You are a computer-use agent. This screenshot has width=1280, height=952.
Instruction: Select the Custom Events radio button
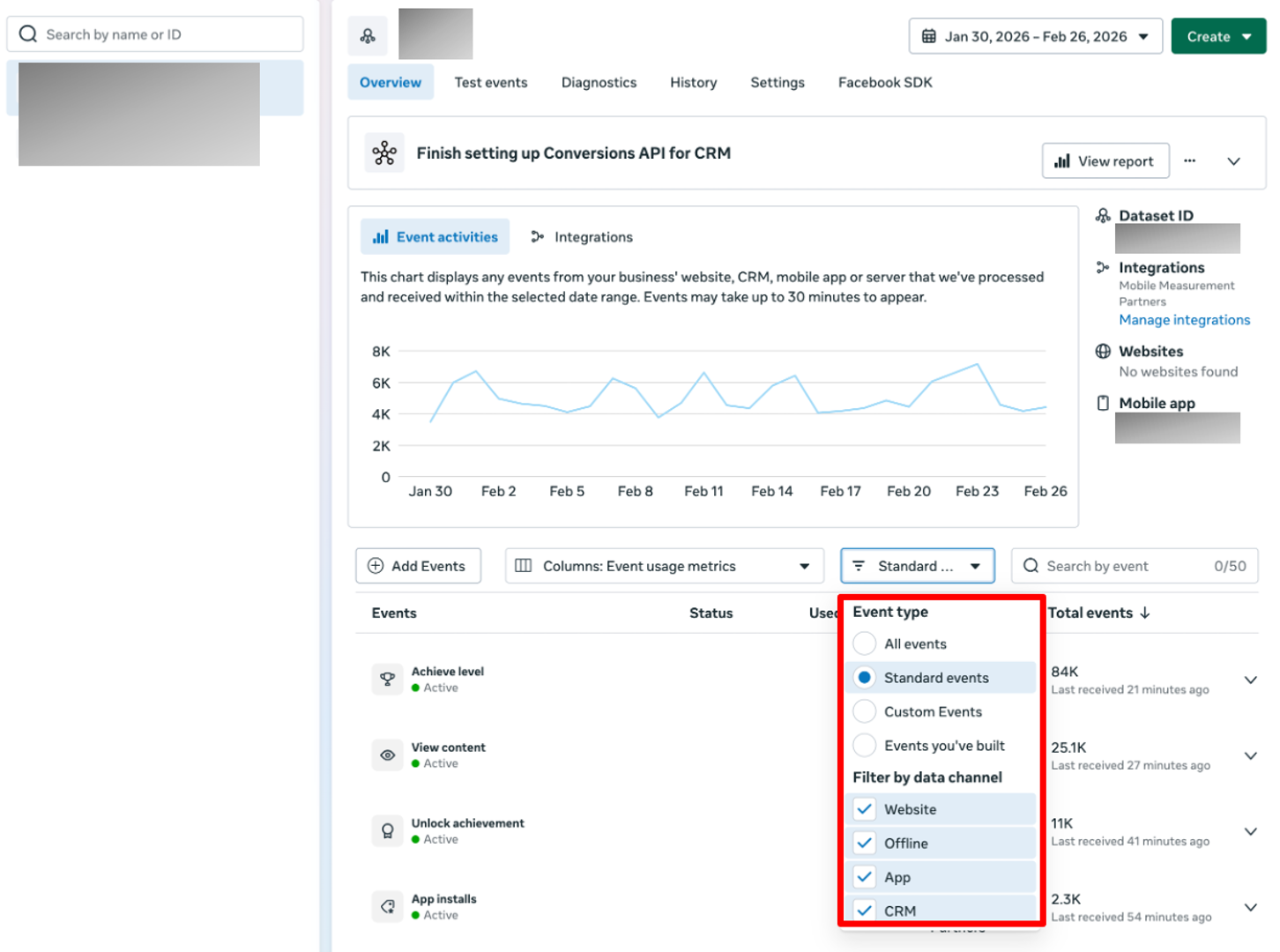click(x=865, y=711)
